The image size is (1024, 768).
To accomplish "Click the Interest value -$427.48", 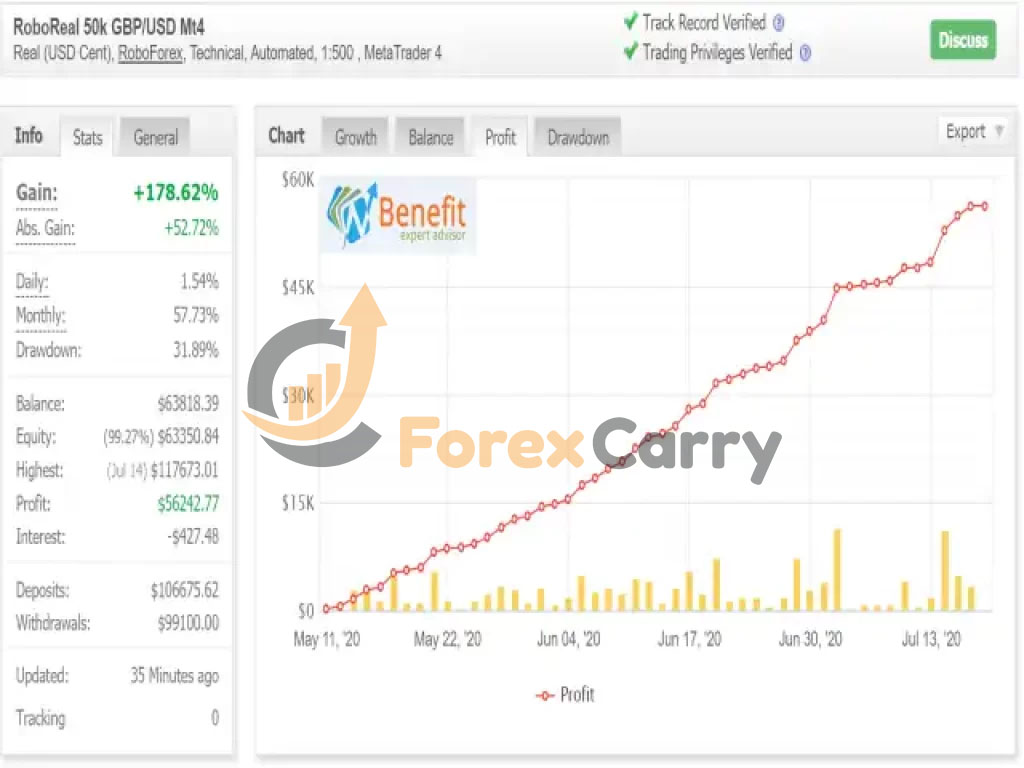I will tap(193, 537).
